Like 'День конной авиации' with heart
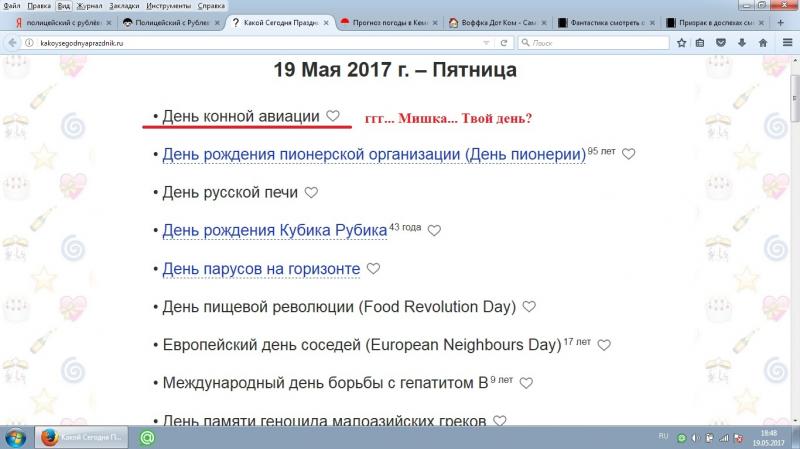The image size is (800, 449). click(x=334, y=117)
